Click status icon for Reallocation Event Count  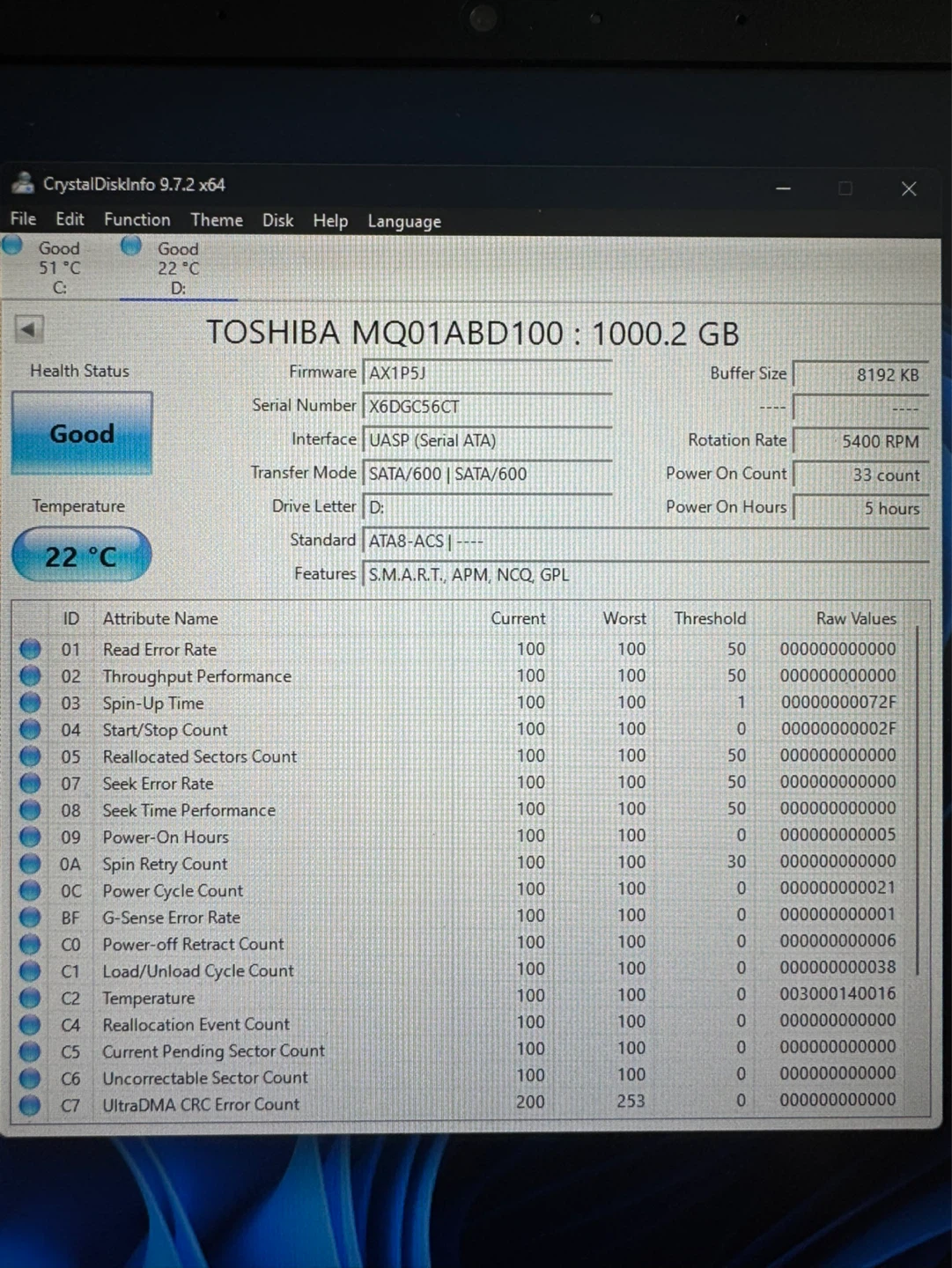tap(30, 1024)
